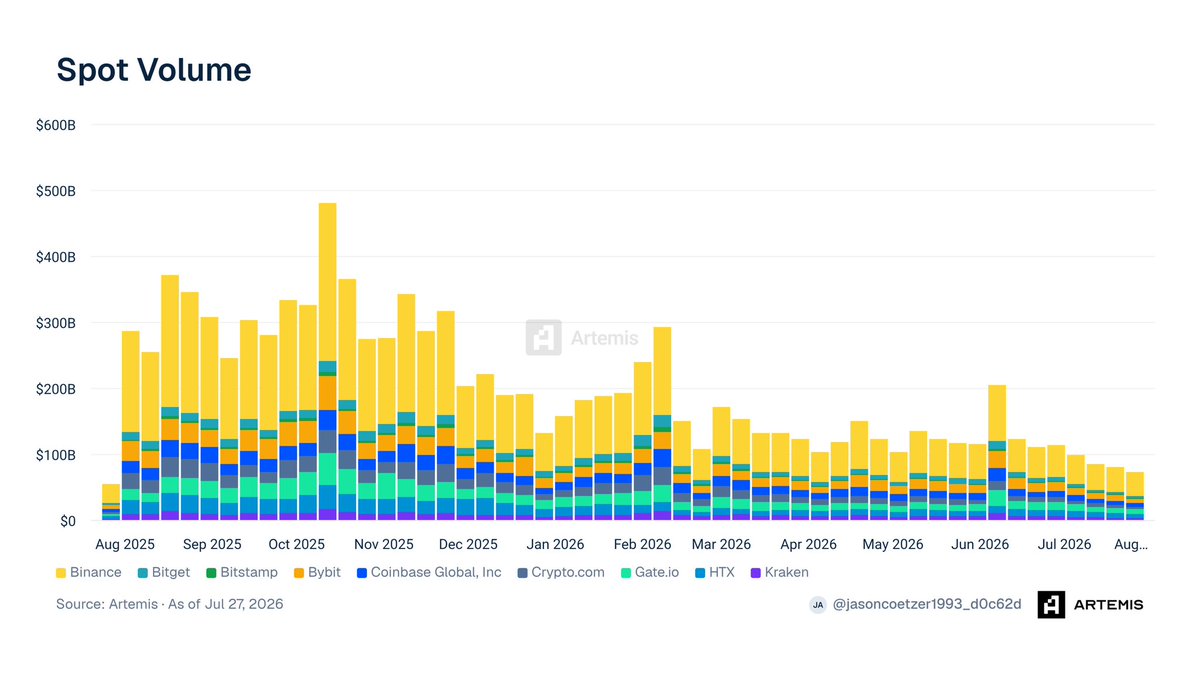Click the Feb 2026 x-axis label
The image size is (1199, 675).
tap(642, 544)
